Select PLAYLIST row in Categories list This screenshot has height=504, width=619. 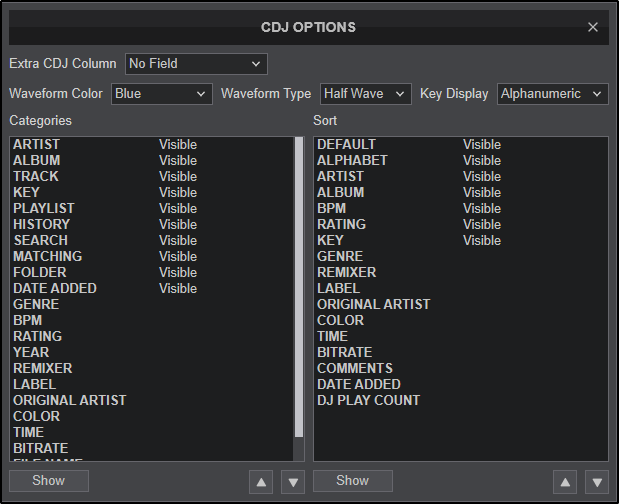44,208
